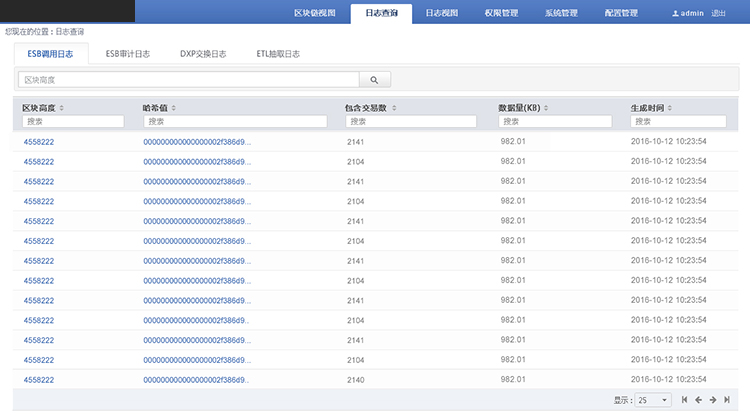
Task: Focus the 搜索 filter under 生成时间 column
Action: (678, 122)
